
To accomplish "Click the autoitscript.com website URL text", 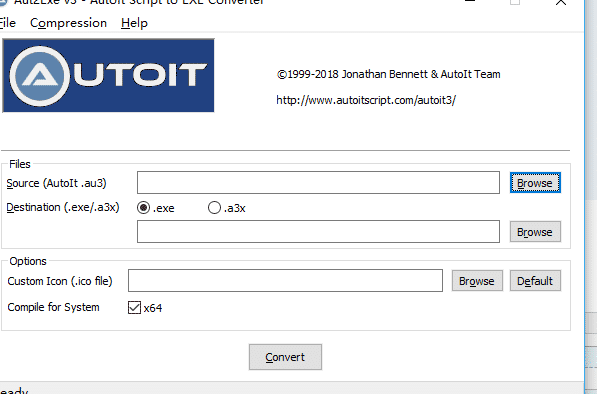I will 366,100.
